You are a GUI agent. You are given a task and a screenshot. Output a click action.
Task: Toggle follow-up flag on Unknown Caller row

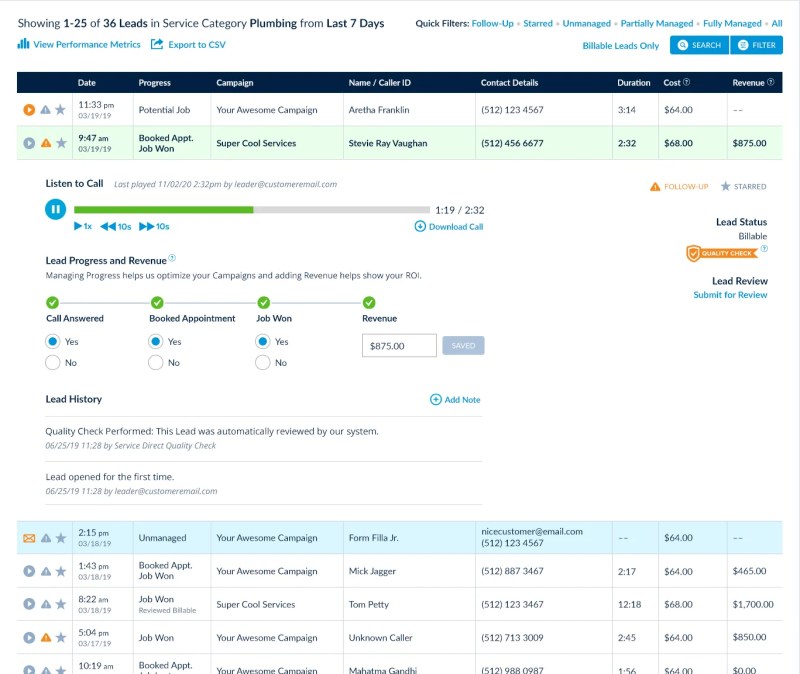tap(46, 637)
